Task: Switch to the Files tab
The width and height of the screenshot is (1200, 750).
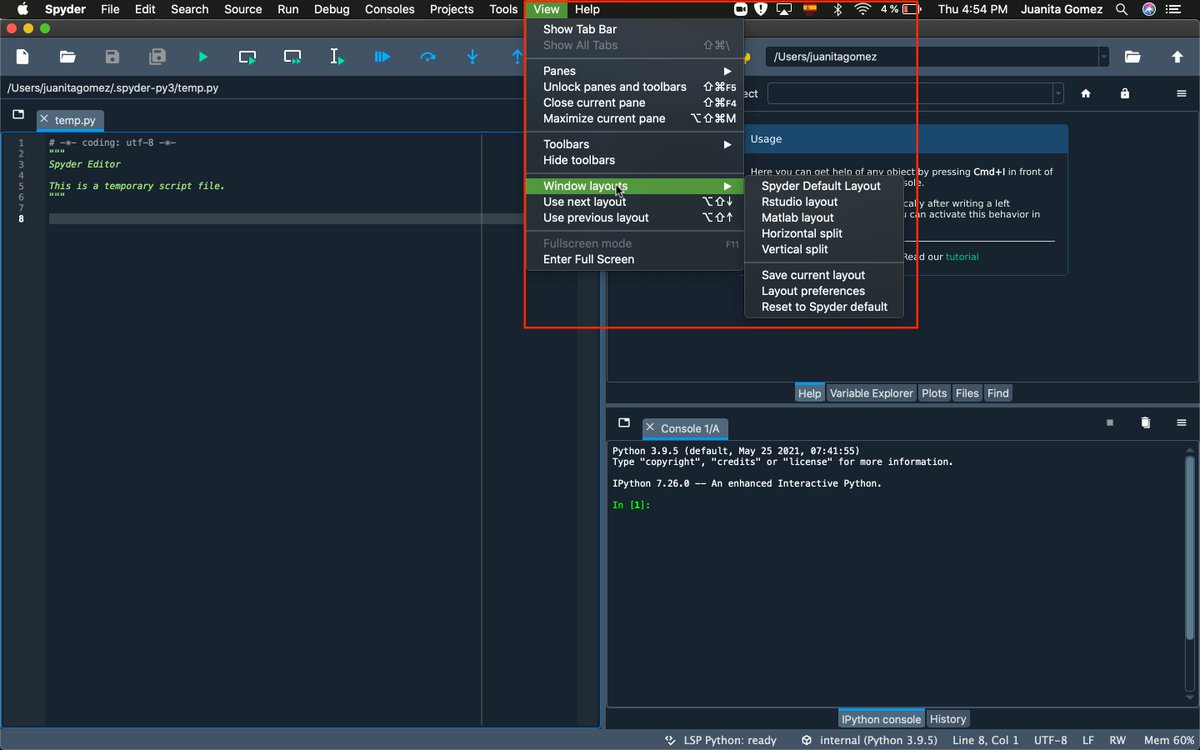Action: [967, 393]
